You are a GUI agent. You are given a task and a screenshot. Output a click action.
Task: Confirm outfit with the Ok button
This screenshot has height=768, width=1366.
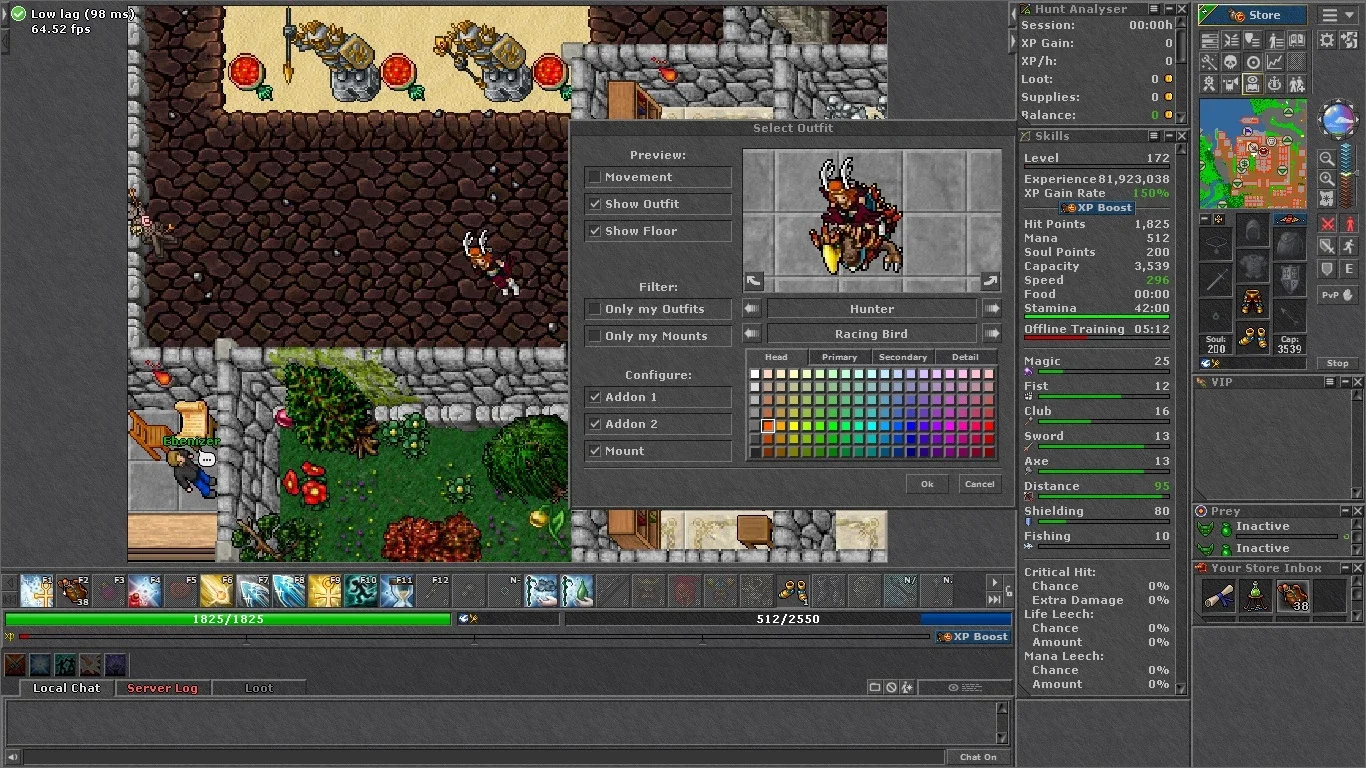[927, 484]
